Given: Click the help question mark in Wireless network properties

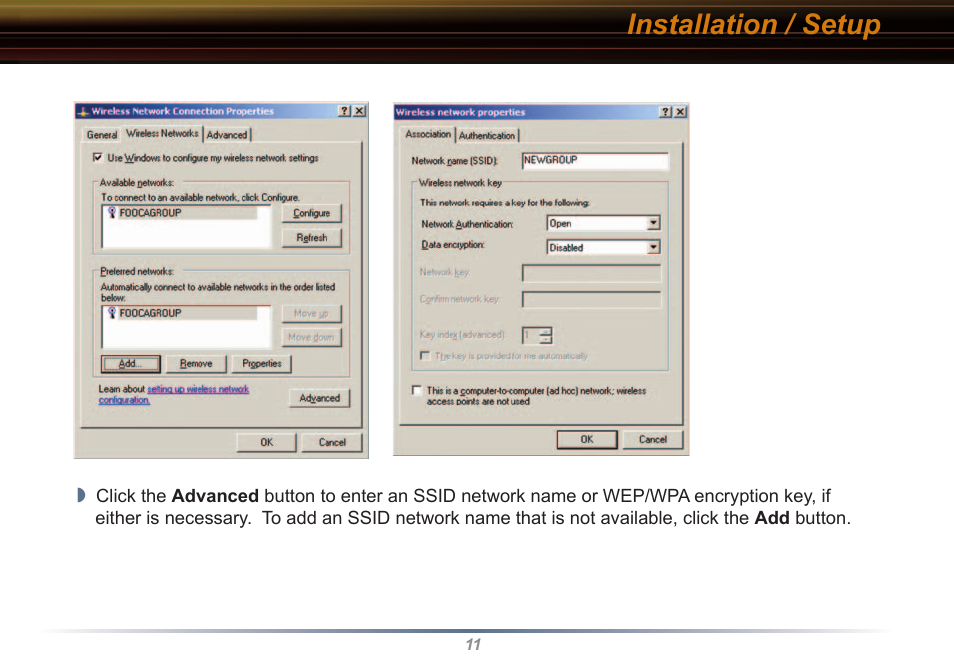Looking at the screenshot, I should click(x=666, y=112).
